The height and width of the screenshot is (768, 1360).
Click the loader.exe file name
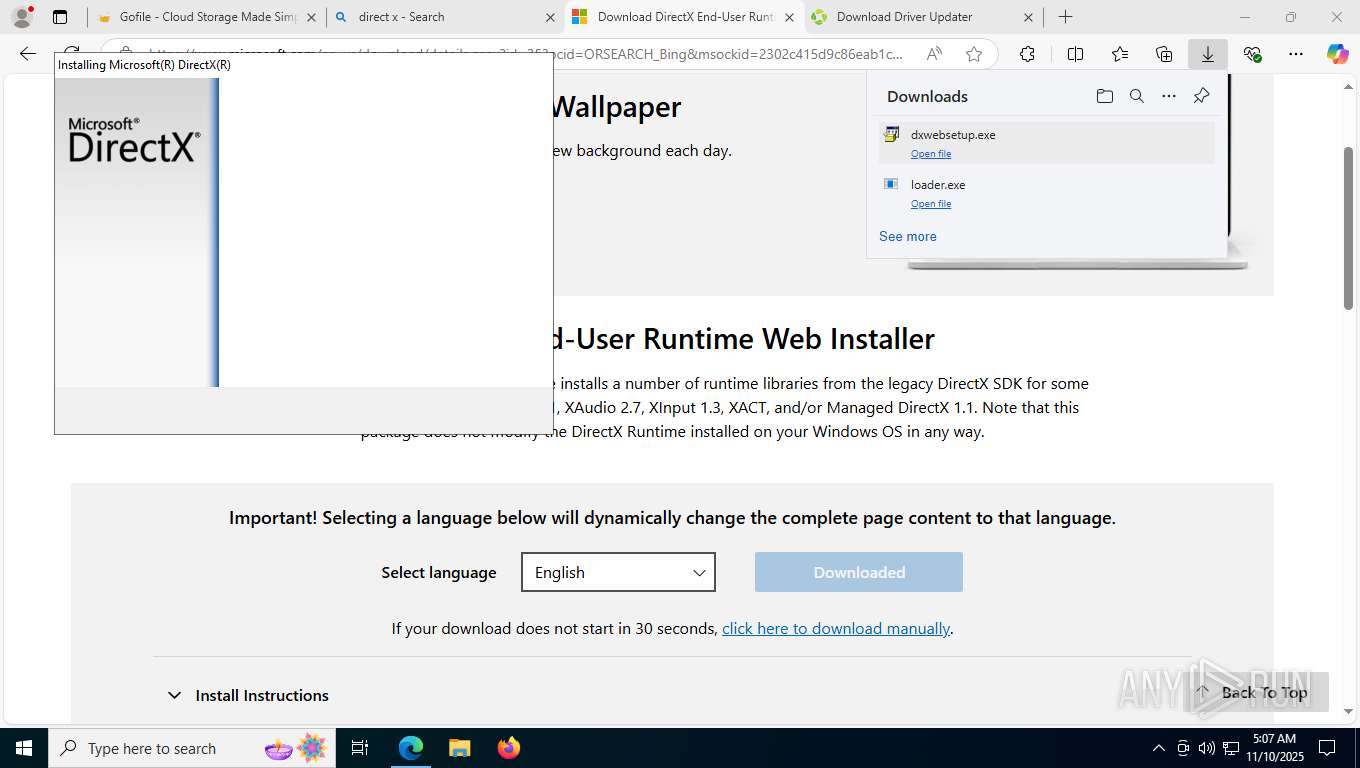click(x=938, y=185)
